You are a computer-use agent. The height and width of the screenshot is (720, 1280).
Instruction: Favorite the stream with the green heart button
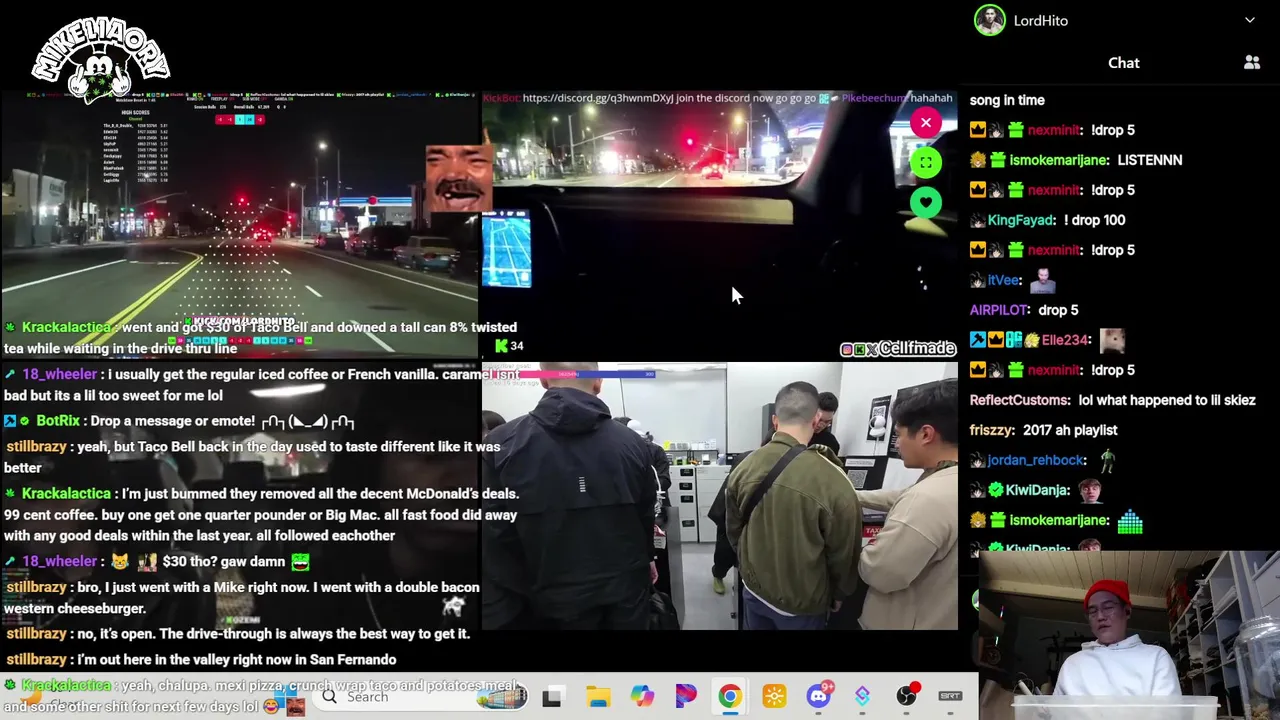point(926,202)
